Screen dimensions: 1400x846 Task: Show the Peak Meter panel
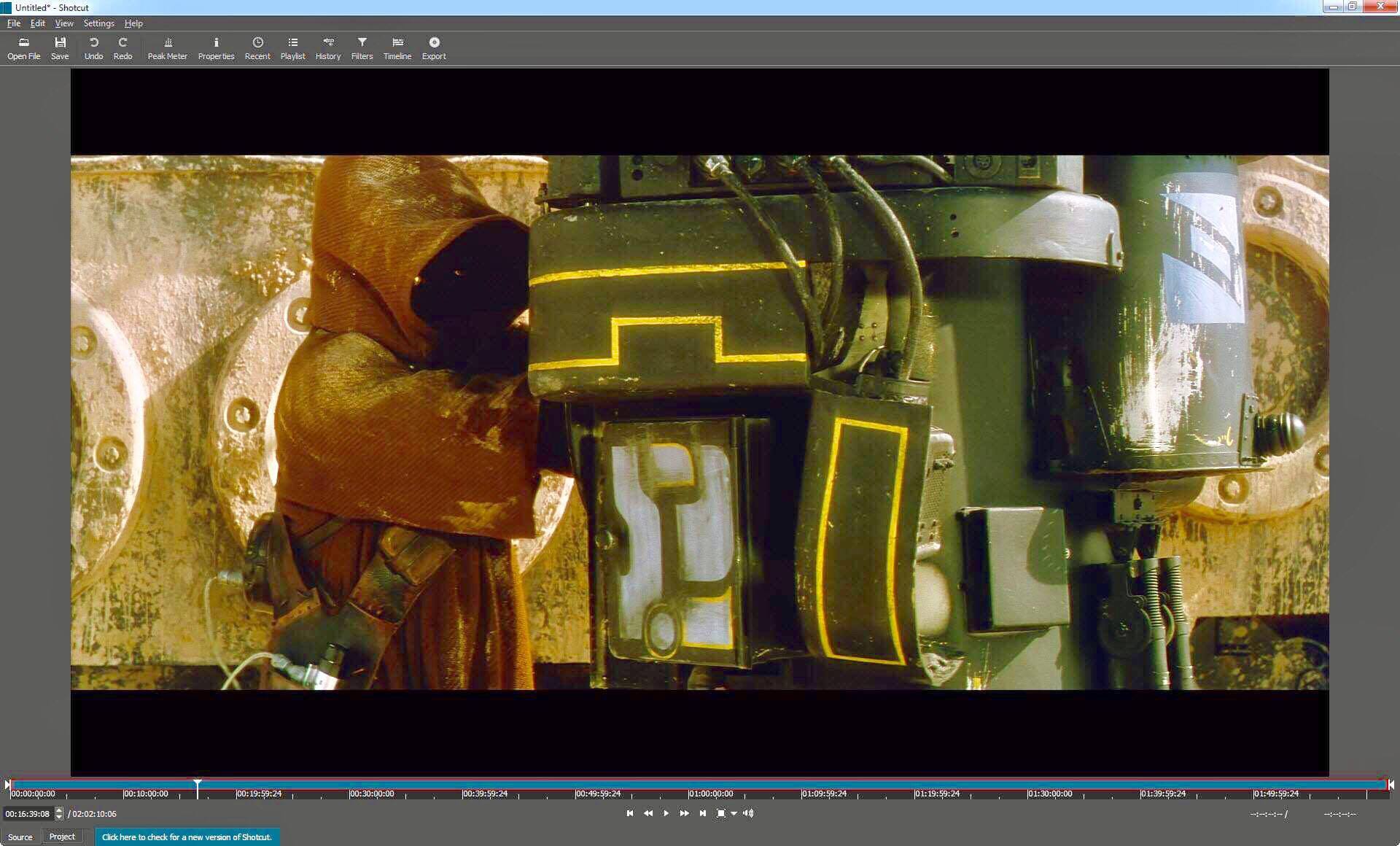167,48
